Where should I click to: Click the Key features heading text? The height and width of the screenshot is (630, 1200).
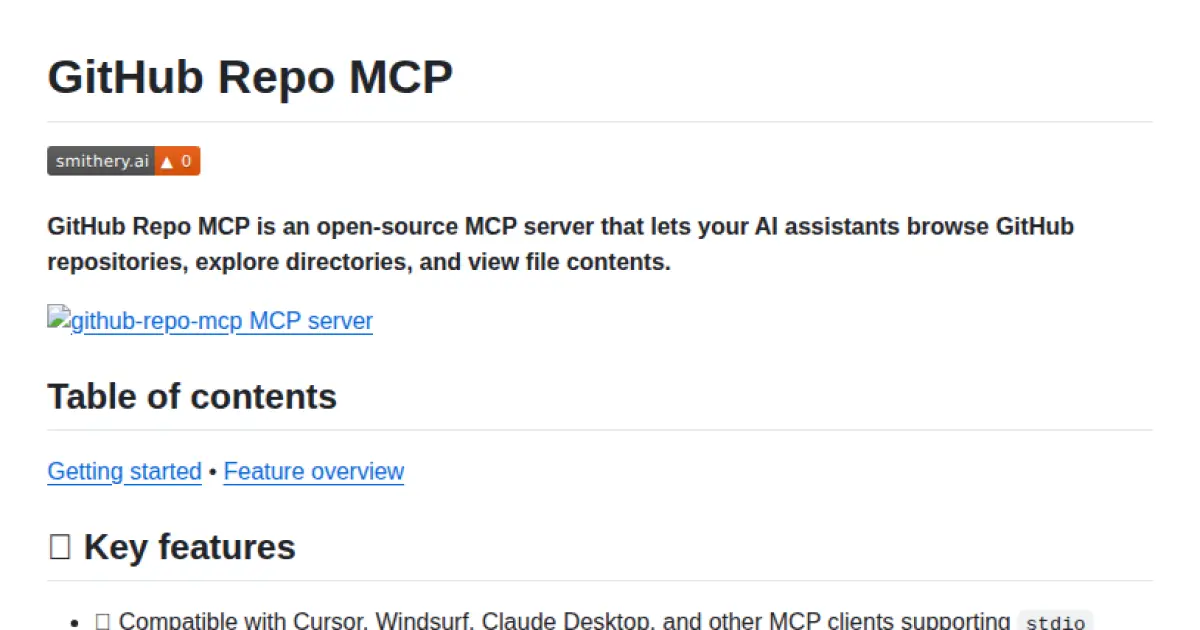[x=190, y=546]
